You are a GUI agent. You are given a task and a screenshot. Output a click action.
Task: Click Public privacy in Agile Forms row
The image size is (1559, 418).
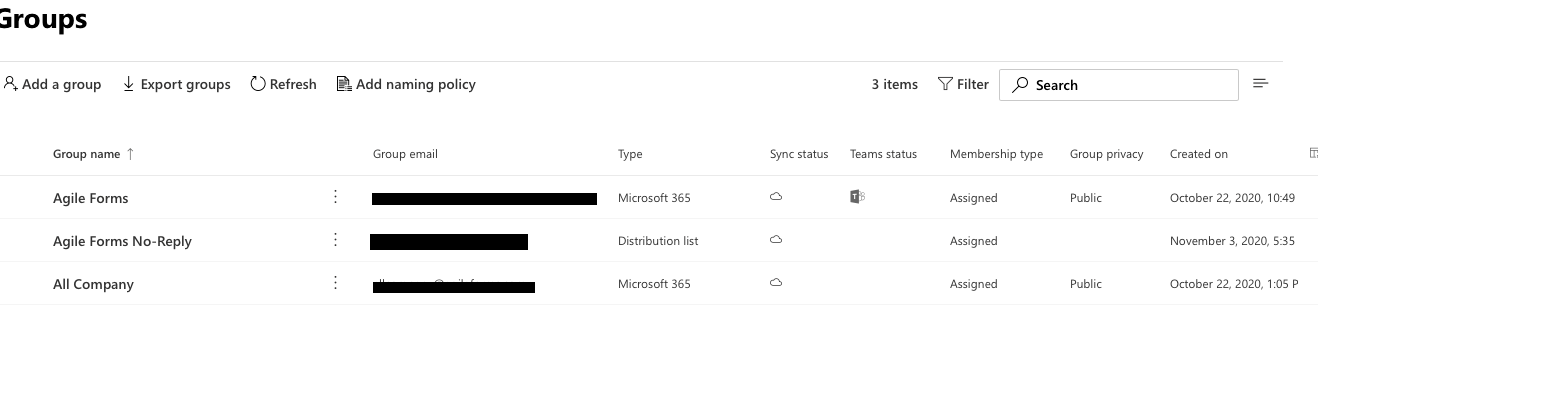pyautogui.click(x=1086, y=198)
